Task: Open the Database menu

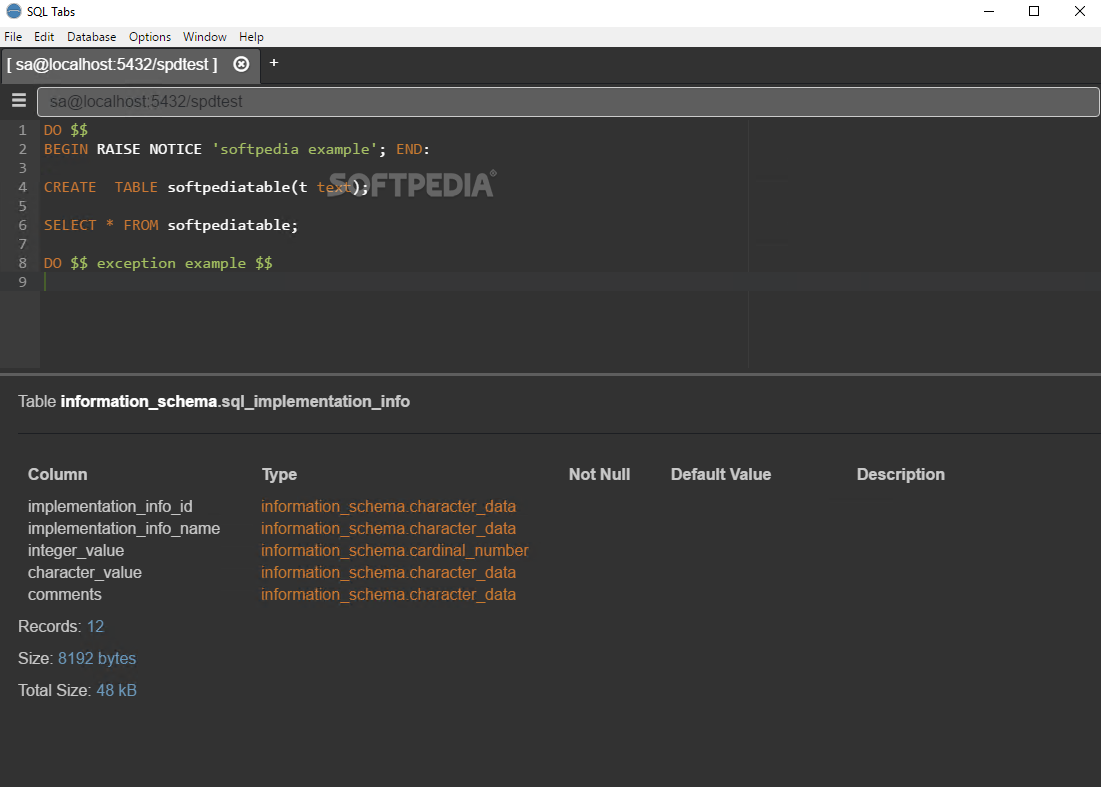Action: point(91,37)
